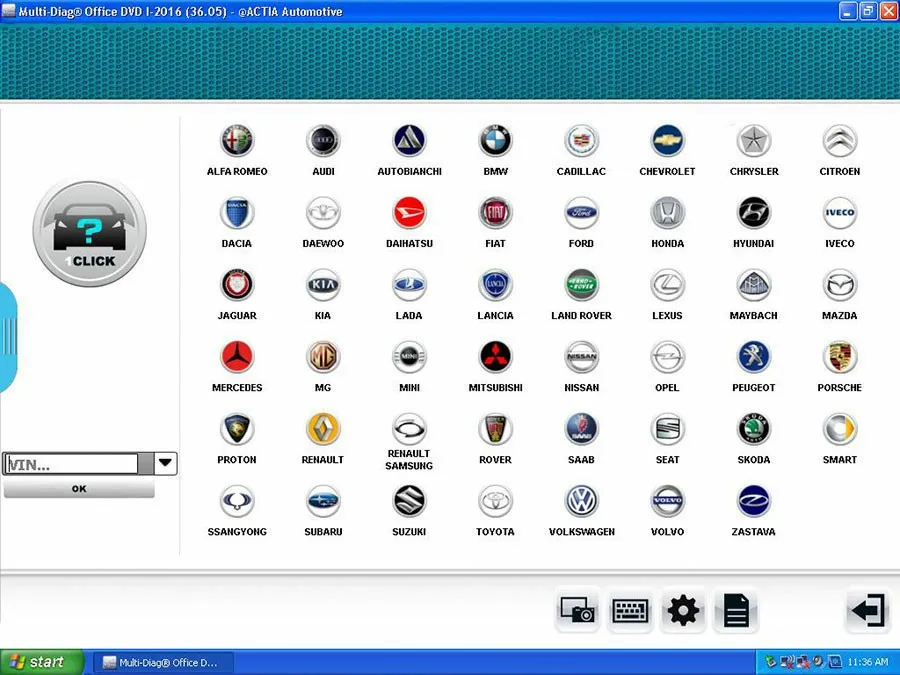Select the Alfa Romeo brand logo
The width and height of the screenshot is (900, 675).
click(x=237, y=141)
